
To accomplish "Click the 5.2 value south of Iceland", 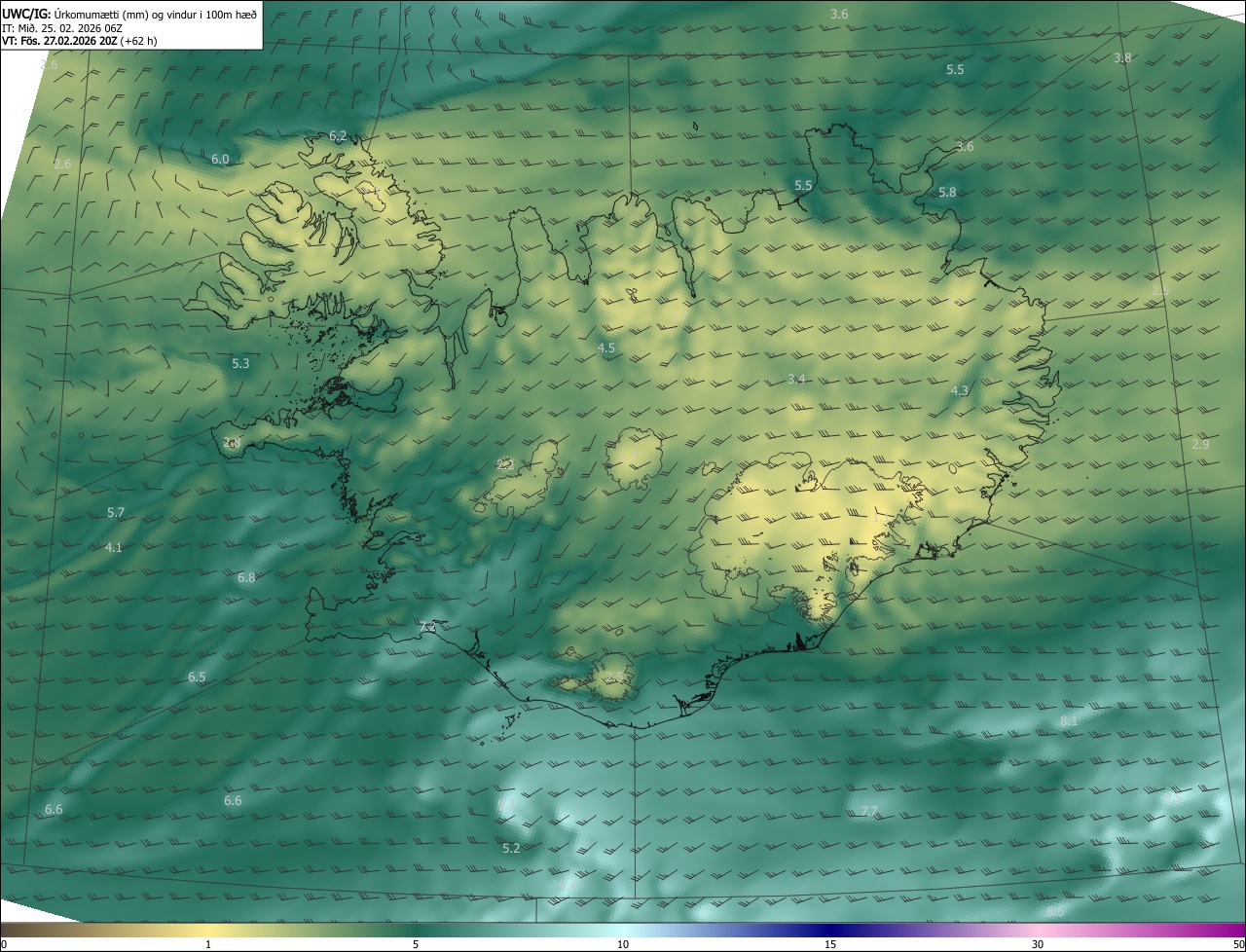I will pyautogui.click(x=511, y=849).
